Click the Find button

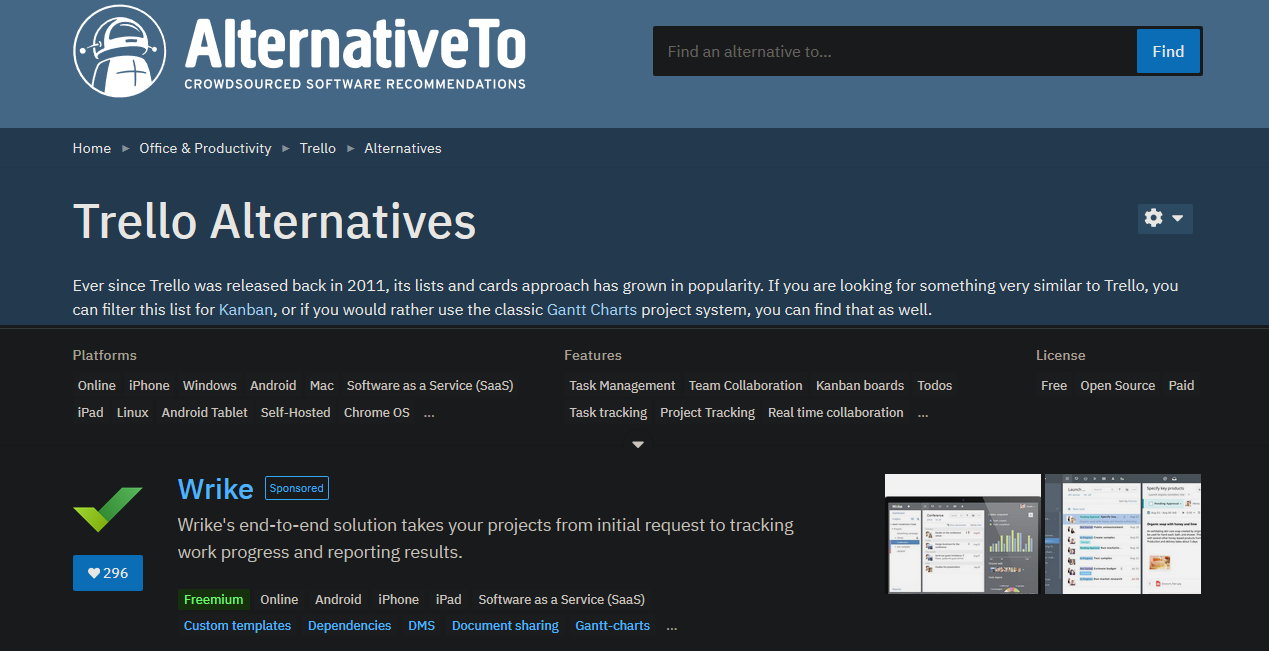click(1169, 52)
